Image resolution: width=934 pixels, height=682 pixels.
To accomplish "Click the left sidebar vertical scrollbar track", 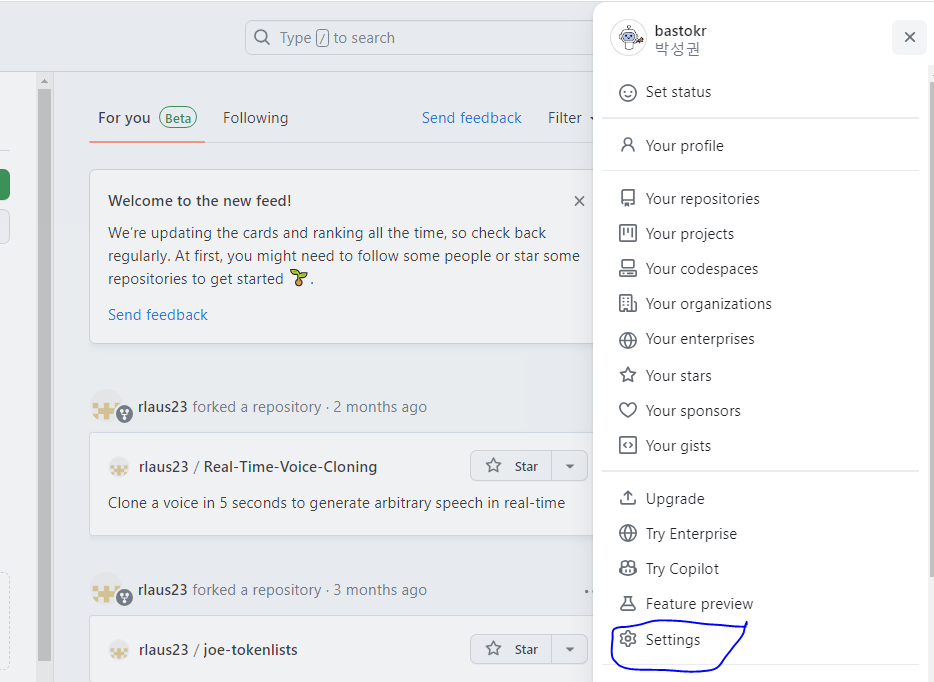I will [44, 375].
